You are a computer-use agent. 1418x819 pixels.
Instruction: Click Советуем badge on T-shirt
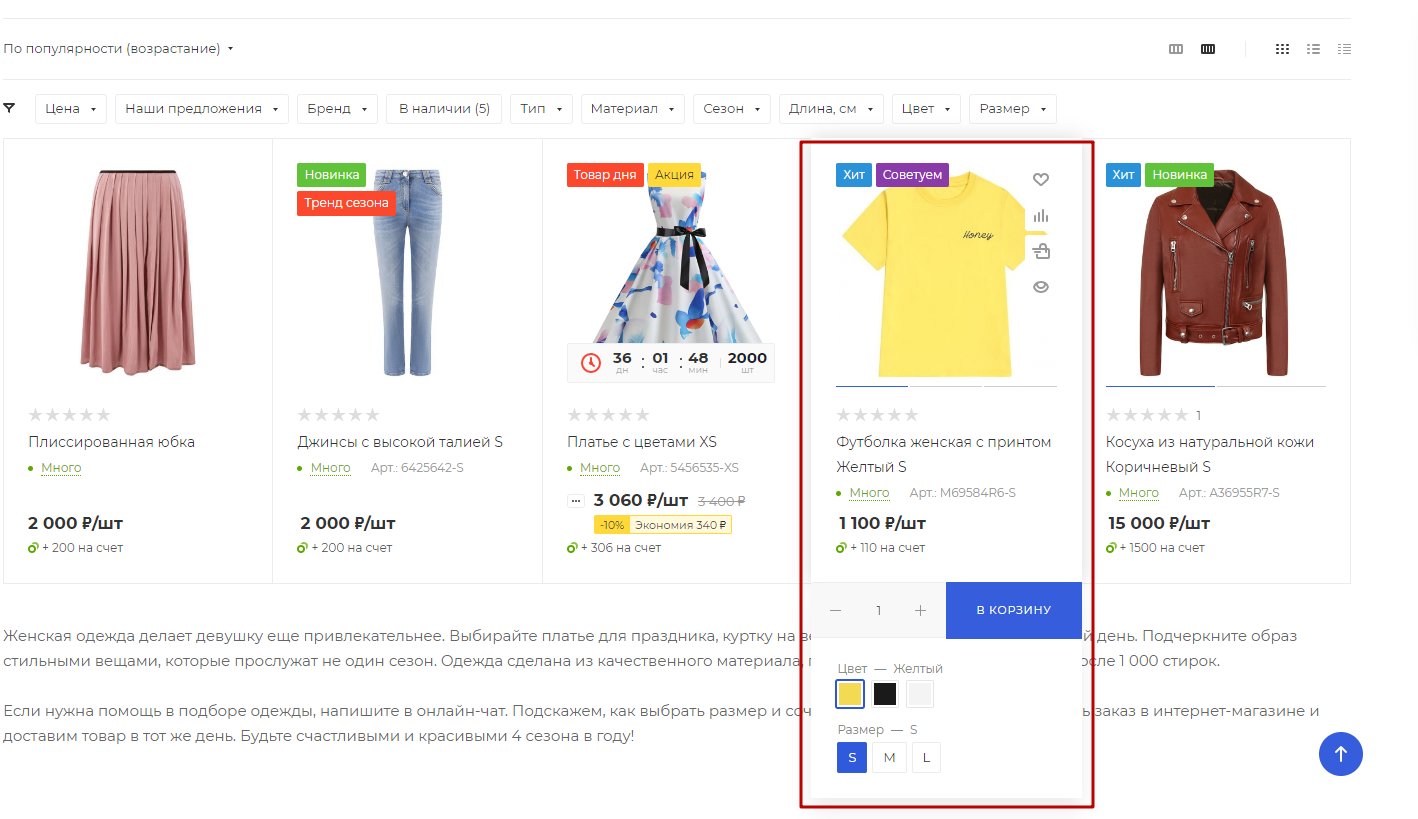[913, 175]
